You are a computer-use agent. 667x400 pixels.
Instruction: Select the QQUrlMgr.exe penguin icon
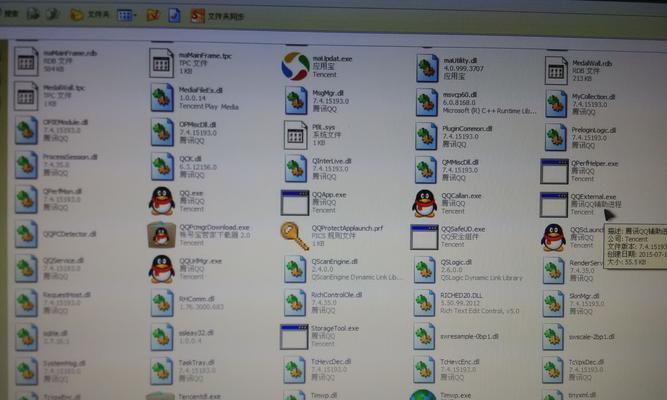[x=162, y=269]
